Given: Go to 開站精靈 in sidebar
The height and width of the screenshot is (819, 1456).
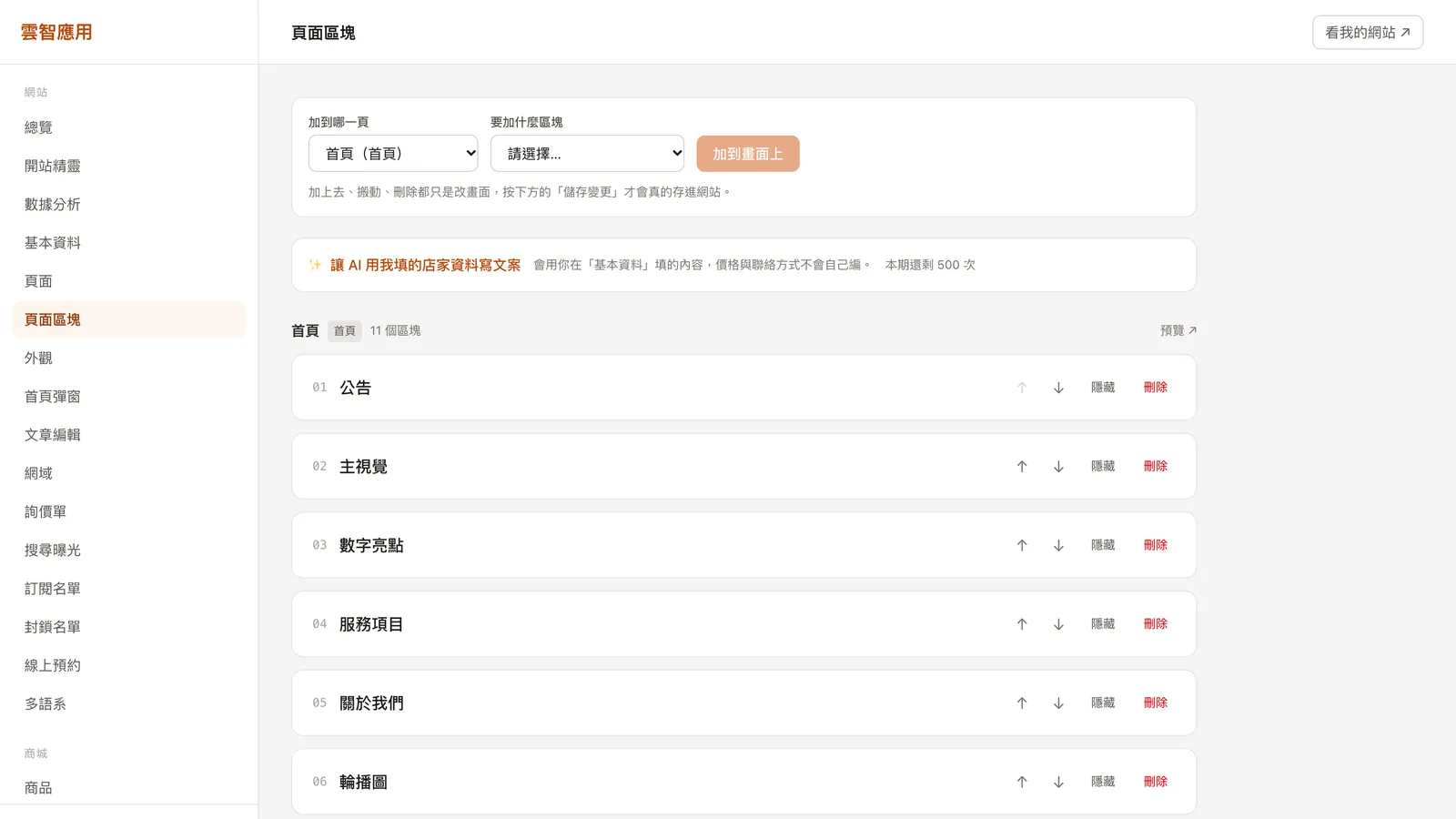Looking at the screenshot, I should (x=129, y=166).
